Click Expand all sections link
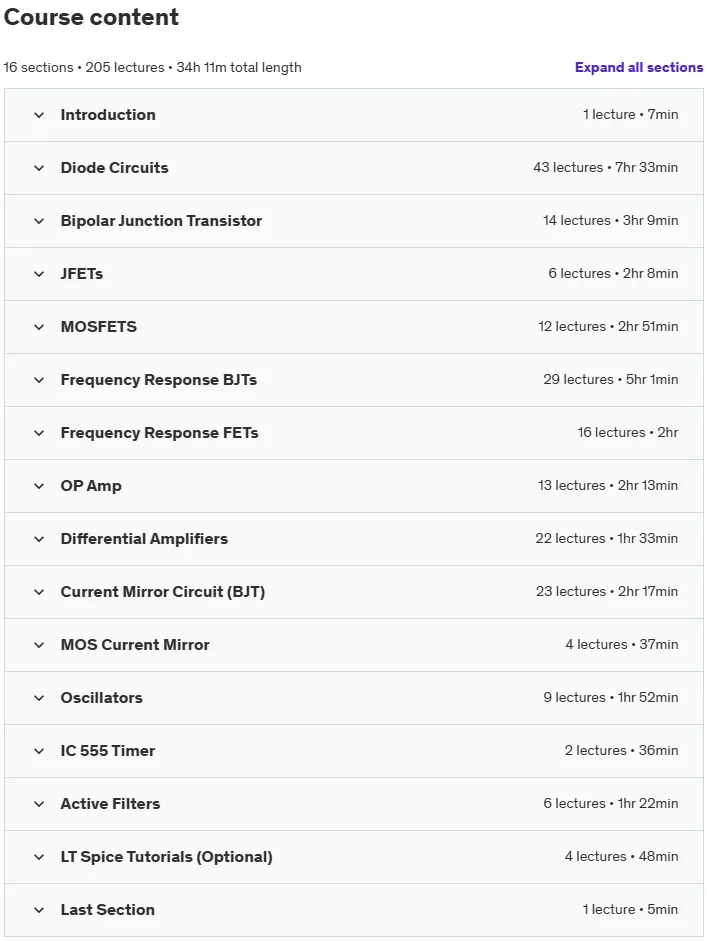 click(639, 67)
